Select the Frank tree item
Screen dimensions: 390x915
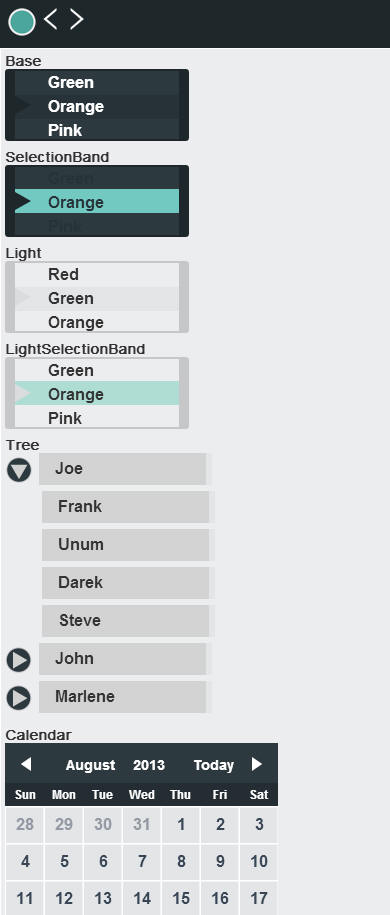pyautogui.click(x=126, y=507)
